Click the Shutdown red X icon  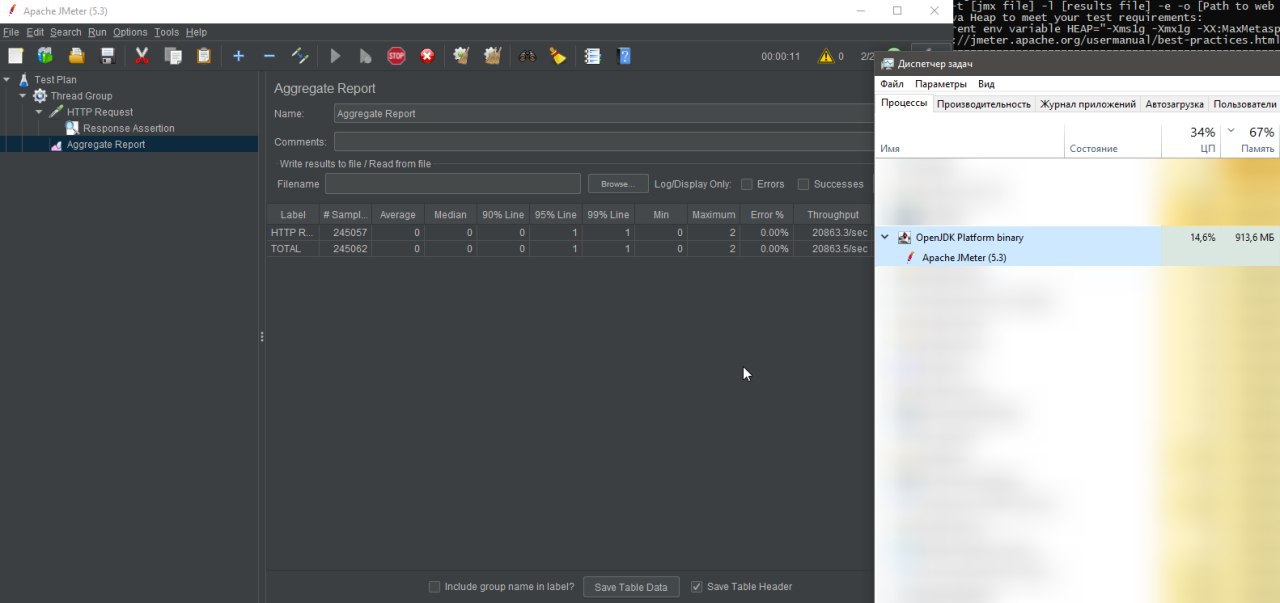pyautogui.click(x=427, y=56)
